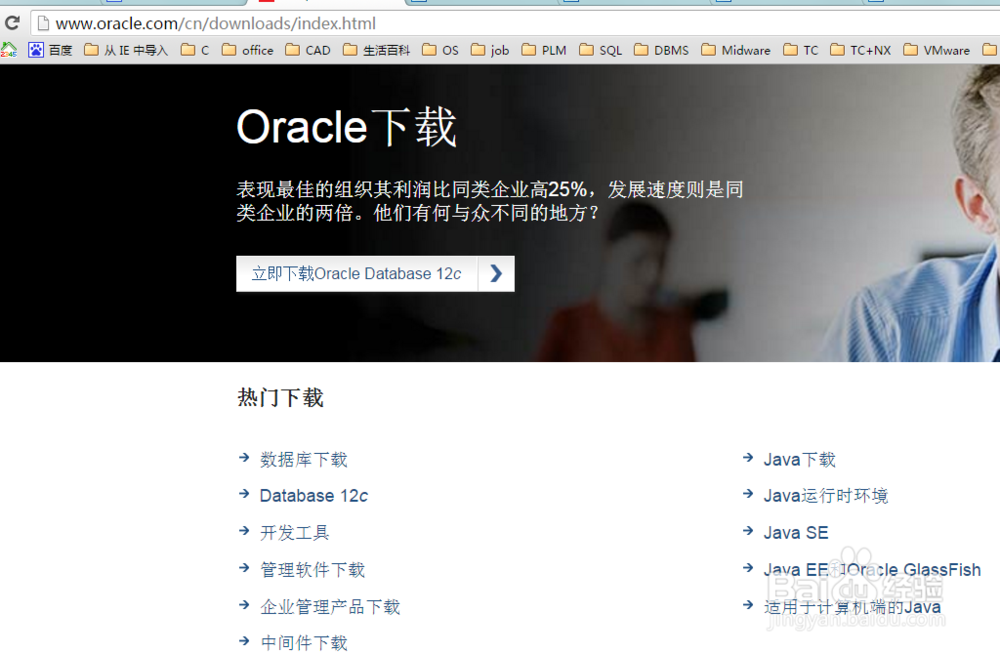Open the 企业管理产品下载 link
The image size is (1000, 653).
click(330, 606)
